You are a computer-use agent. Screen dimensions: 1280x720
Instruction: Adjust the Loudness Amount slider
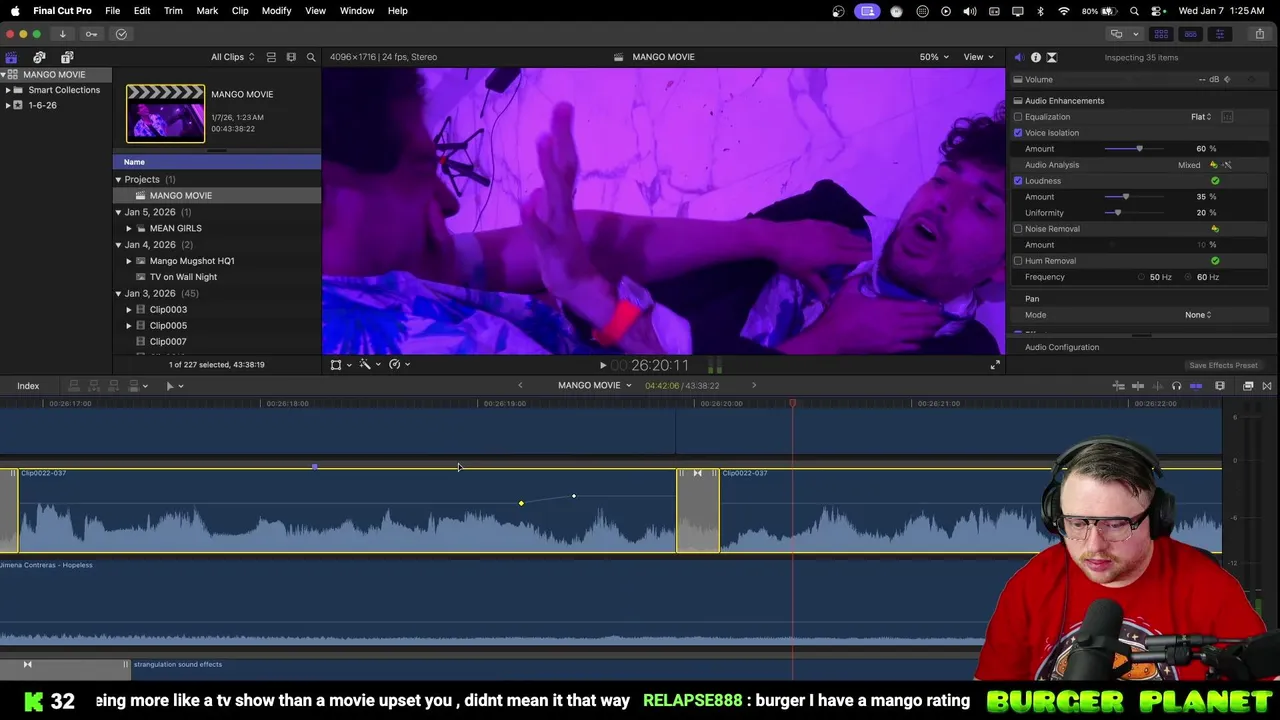click(1125, 197)
